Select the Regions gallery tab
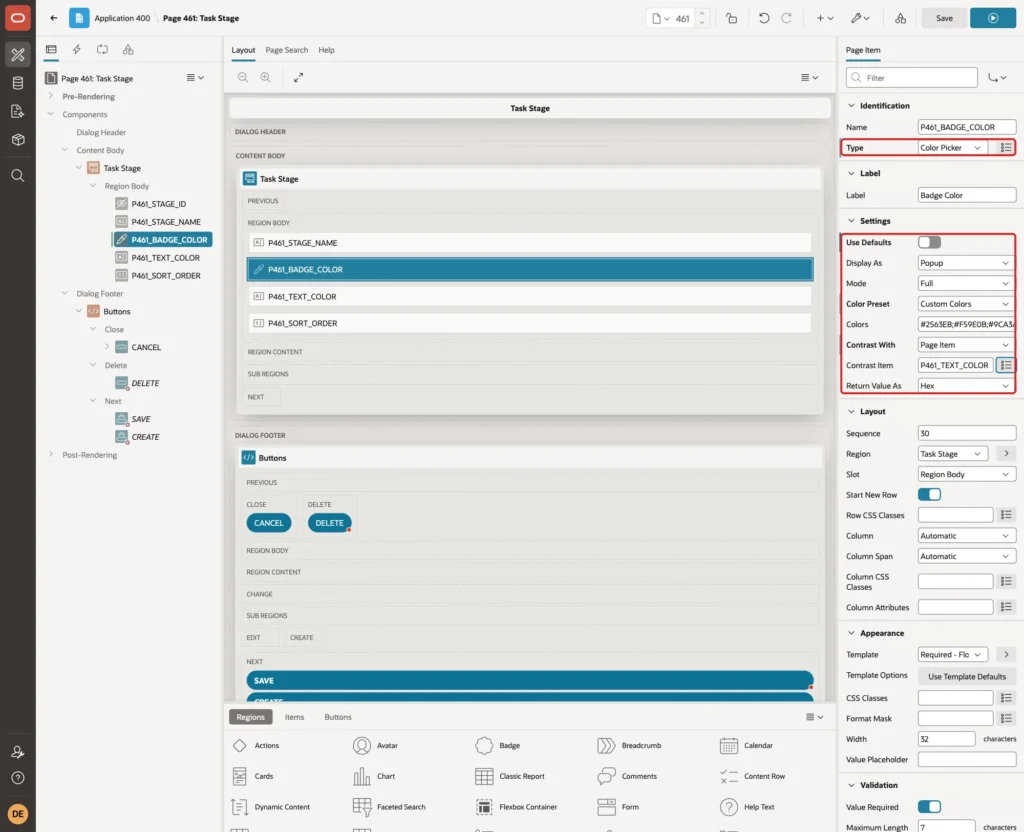Screen dimensions: 1024x832 pos(250,717)
